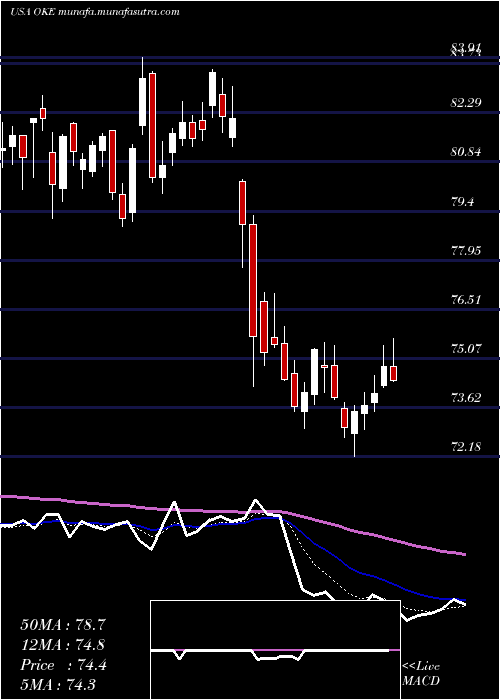500x700 pixels.
Task: Select the 73.62 price level label
Action: tap(466, 397)
